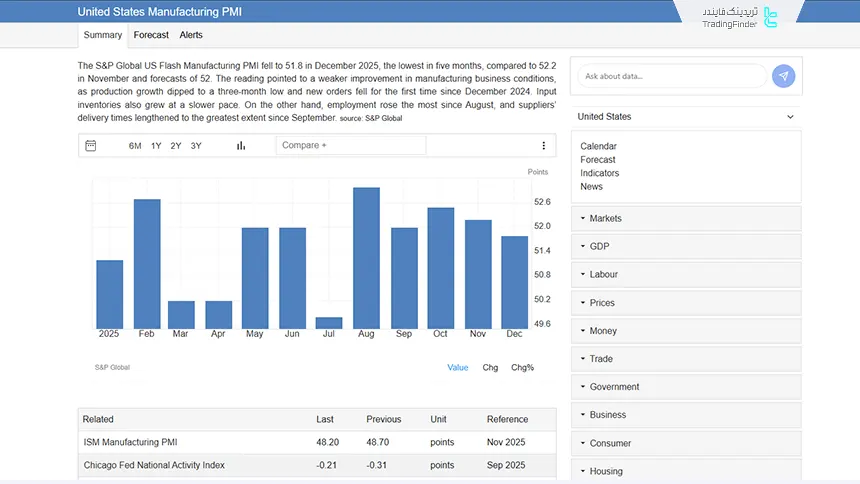Open the calendar date picker icon
The height and width of the screenshot is (484, 860).
pos(91,146)
